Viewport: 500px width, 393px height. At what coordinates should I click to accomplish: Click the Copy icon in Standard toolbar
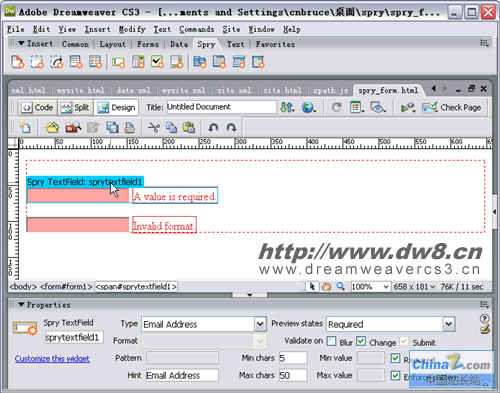pos(171,127)
